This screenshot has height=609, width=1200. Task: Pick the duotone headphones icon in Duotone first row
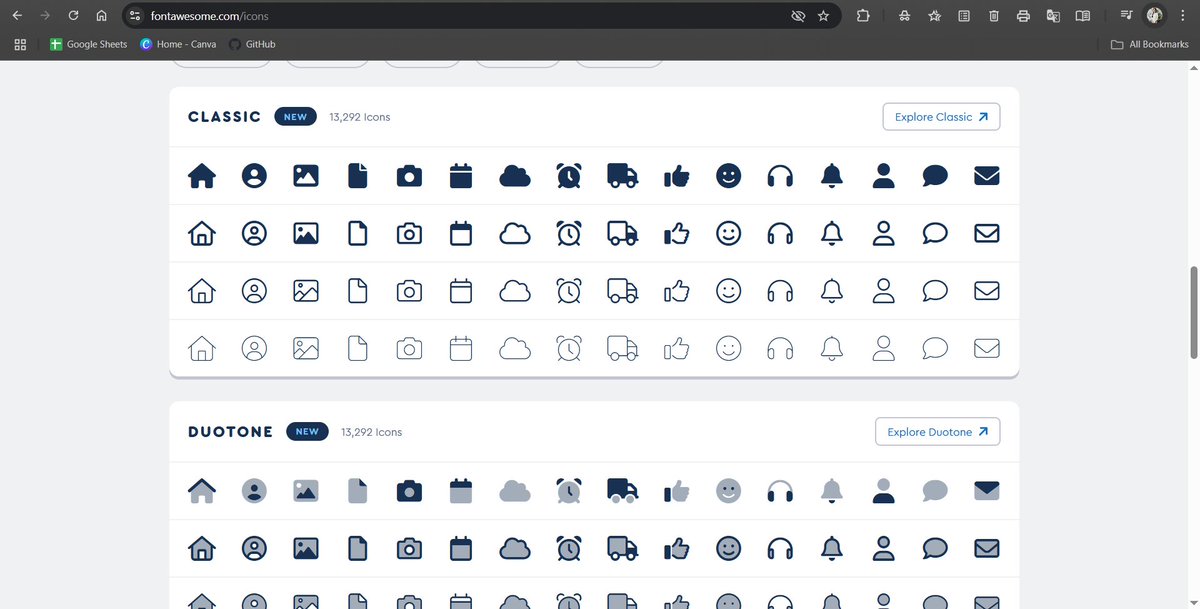(x=780, y=491)
